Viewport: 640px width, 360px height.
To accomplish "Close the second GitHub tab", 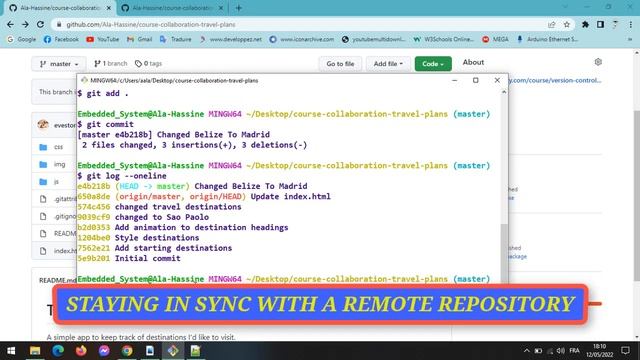I will (x=221, y=8).
